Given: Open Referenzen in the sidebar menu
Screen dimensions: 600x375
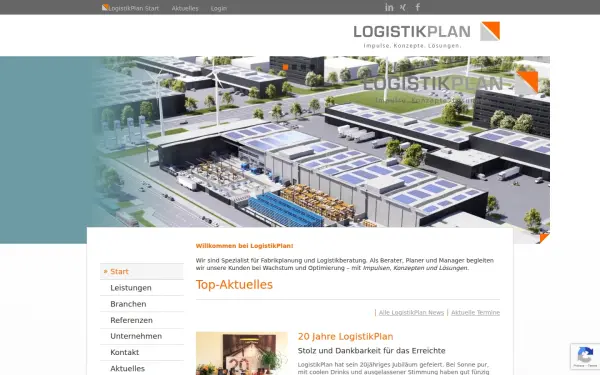Looking at the screenshot, I should coord(142,320).
